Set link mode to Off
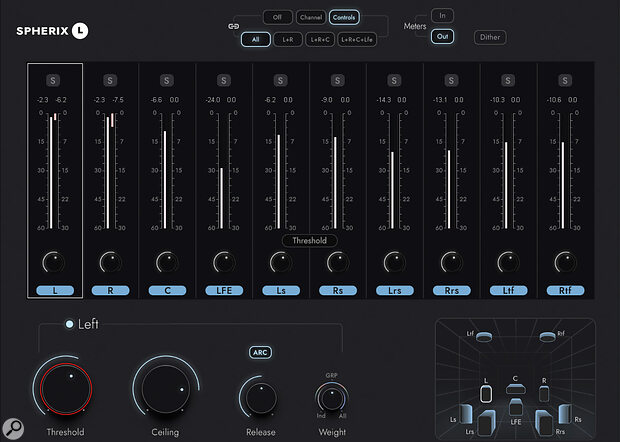The width and height of the screenshot is (620, 442). tap(277, 17)
